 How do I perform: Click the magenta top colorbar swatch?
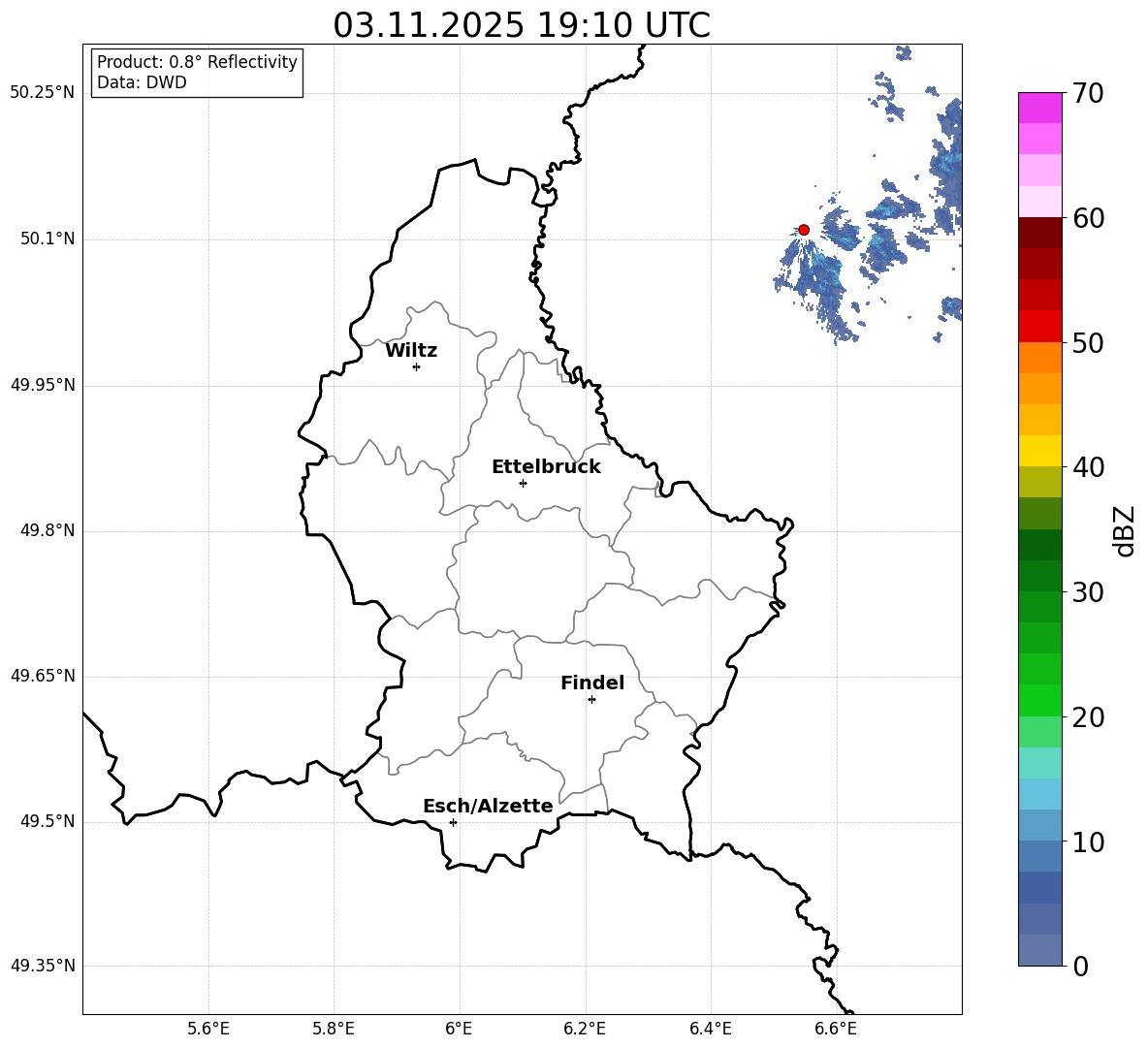coord(1039,108)
